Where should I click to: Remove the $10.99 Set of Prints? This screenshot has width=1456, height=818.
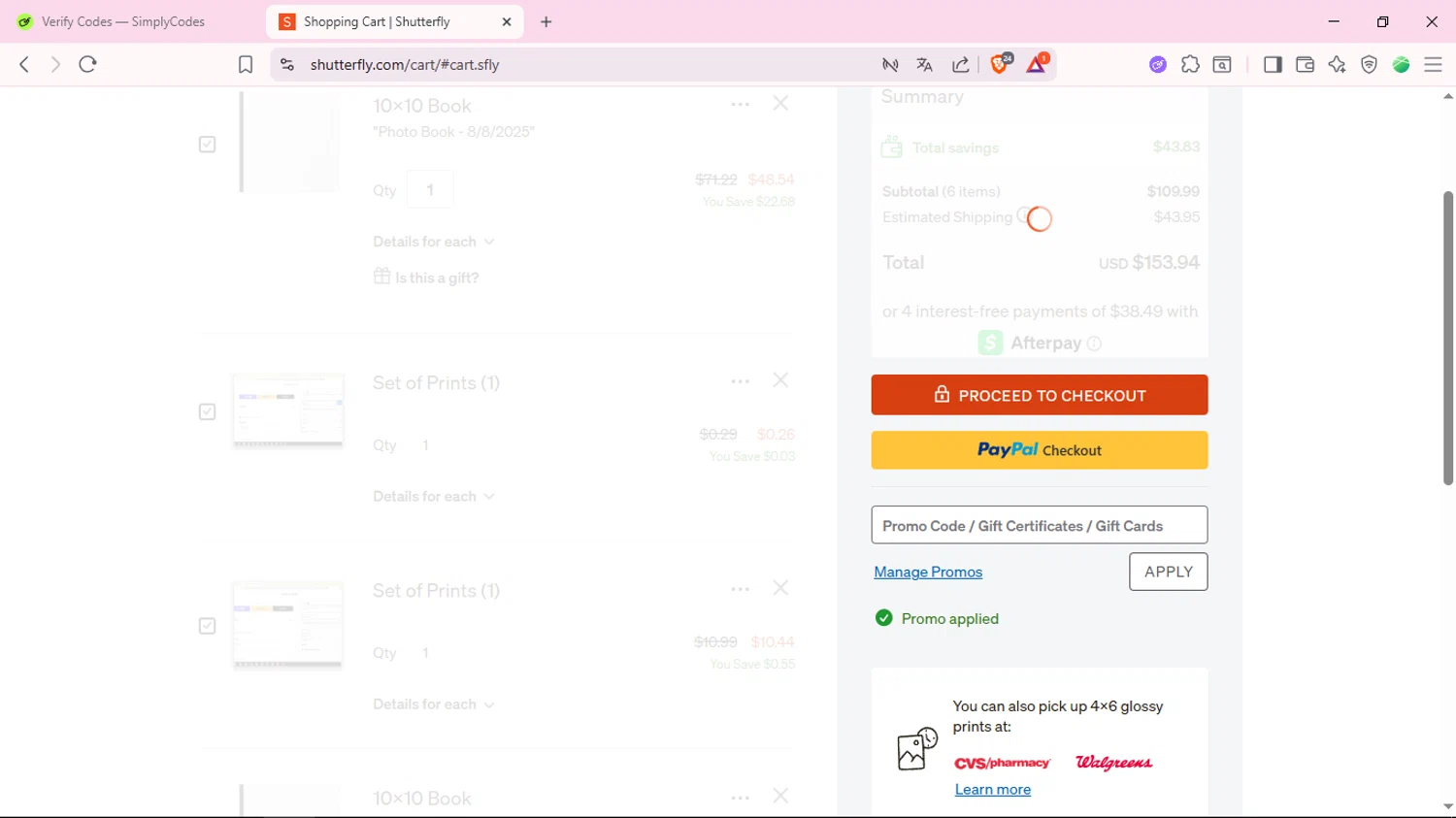tap(780, 588)
